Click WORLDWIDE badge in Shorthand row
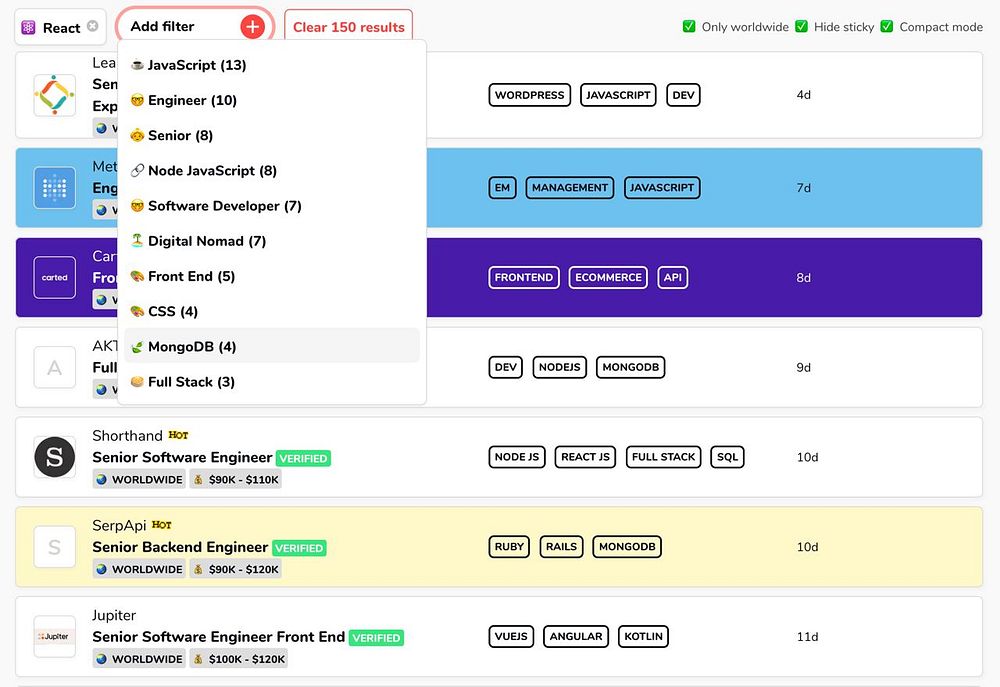 point(139,480)
